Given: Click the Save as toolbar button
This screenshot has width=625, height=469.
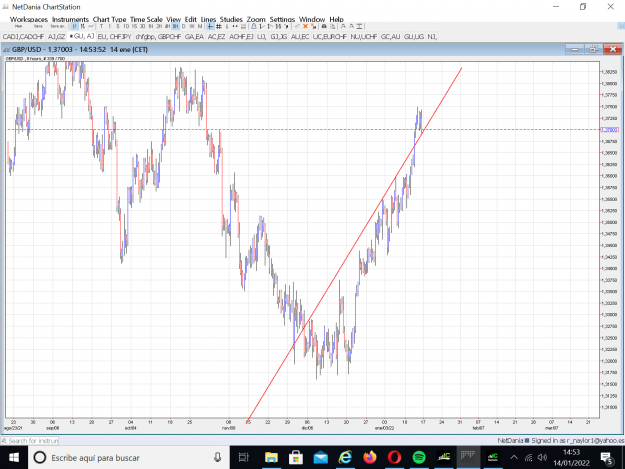Looking at the screenshot, I should point(58,26).
